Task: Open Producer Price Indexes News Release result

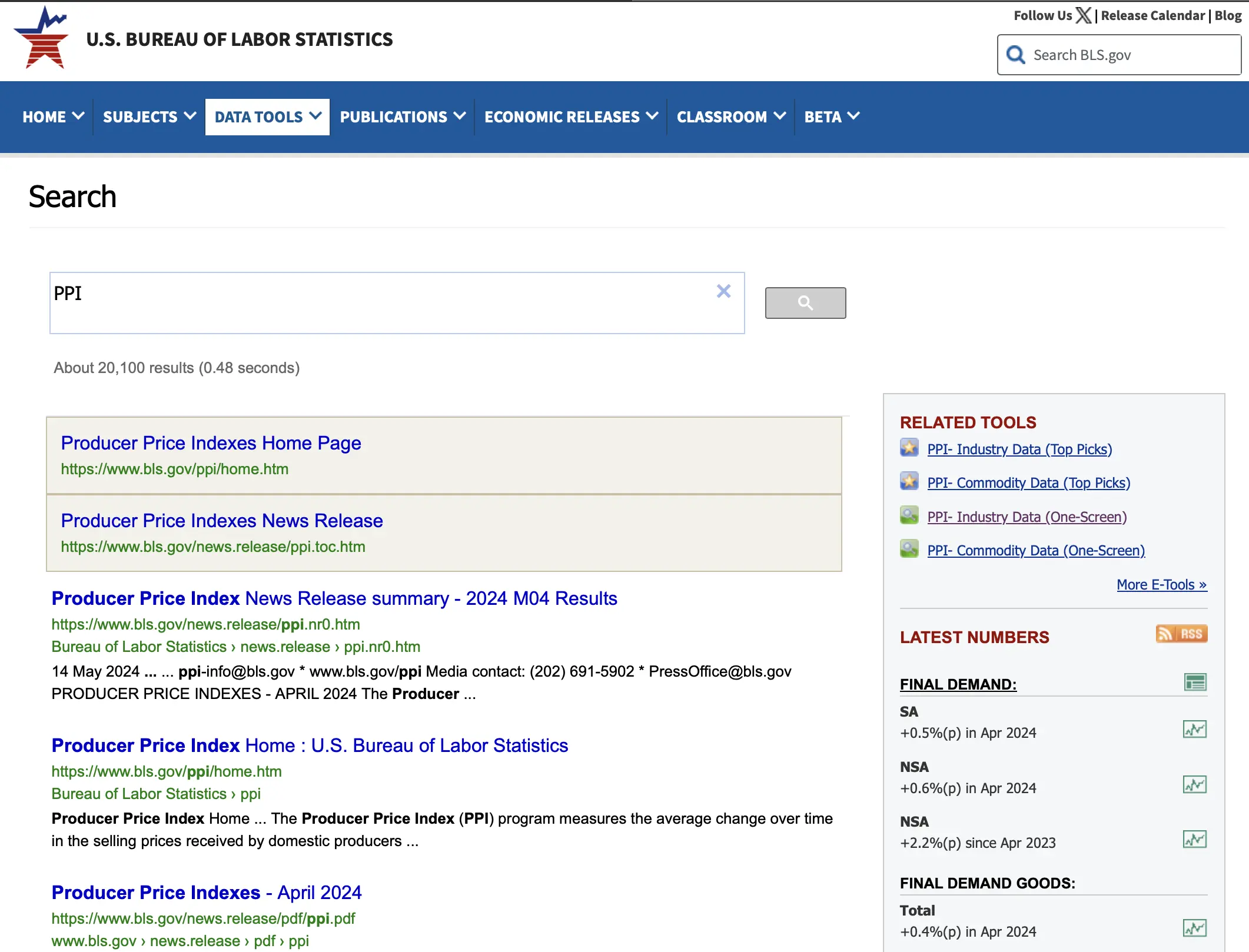Action: tap(222, 521)
